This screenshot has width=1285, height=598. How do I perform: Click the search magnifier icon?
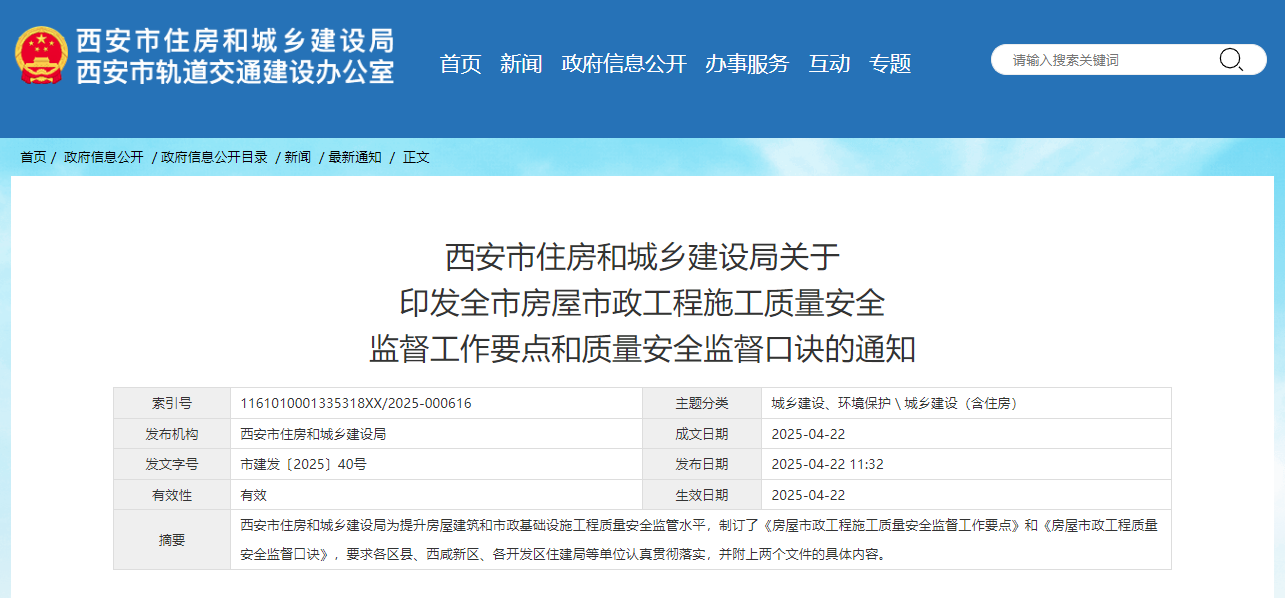1232,59
